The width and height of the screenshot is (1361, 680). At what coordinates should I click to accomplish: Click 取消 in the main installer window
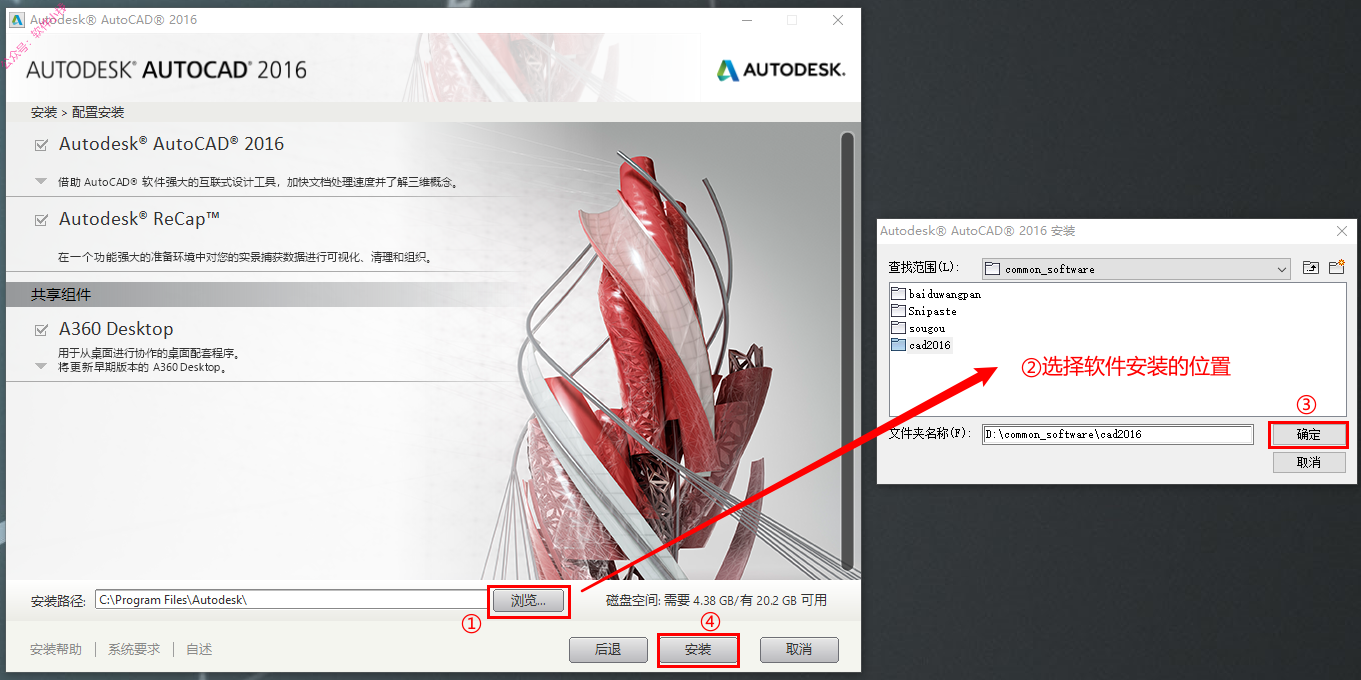pos(799,650)
